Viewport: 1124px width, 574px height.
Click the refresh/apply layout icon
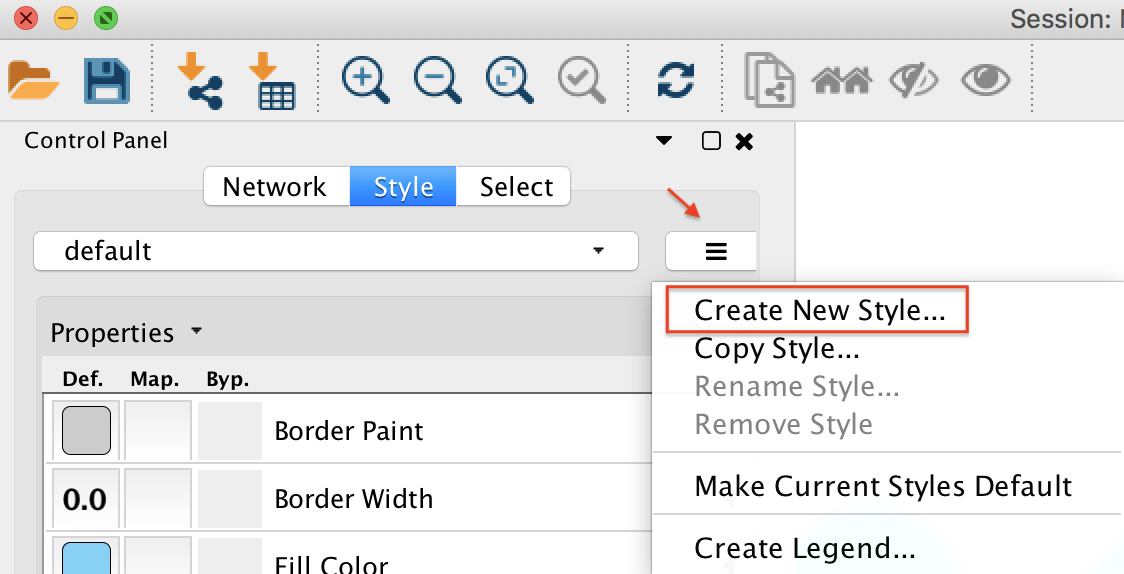click(676, 80)
